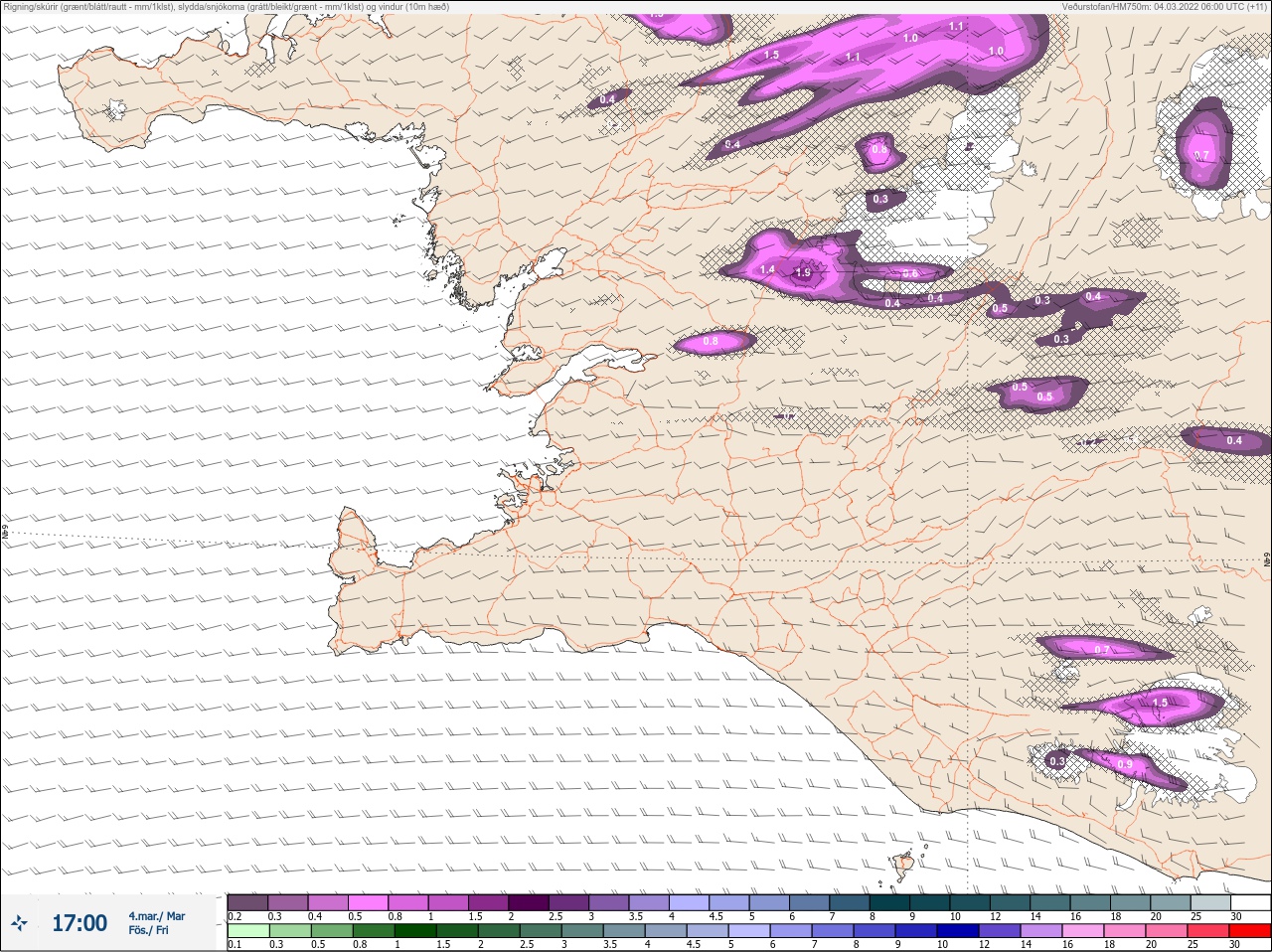The height and width of the screenshot is (952, 1272).
Task: Click the snow legend swatch starting at 14
Action: coord(1050,902)
